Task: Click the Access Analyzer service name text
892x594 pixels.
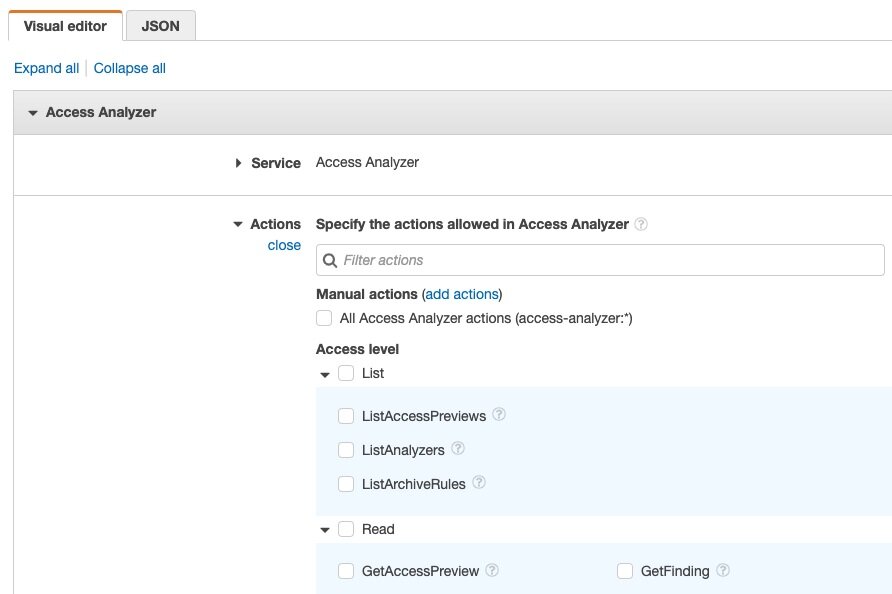Action: coord(367,163)
